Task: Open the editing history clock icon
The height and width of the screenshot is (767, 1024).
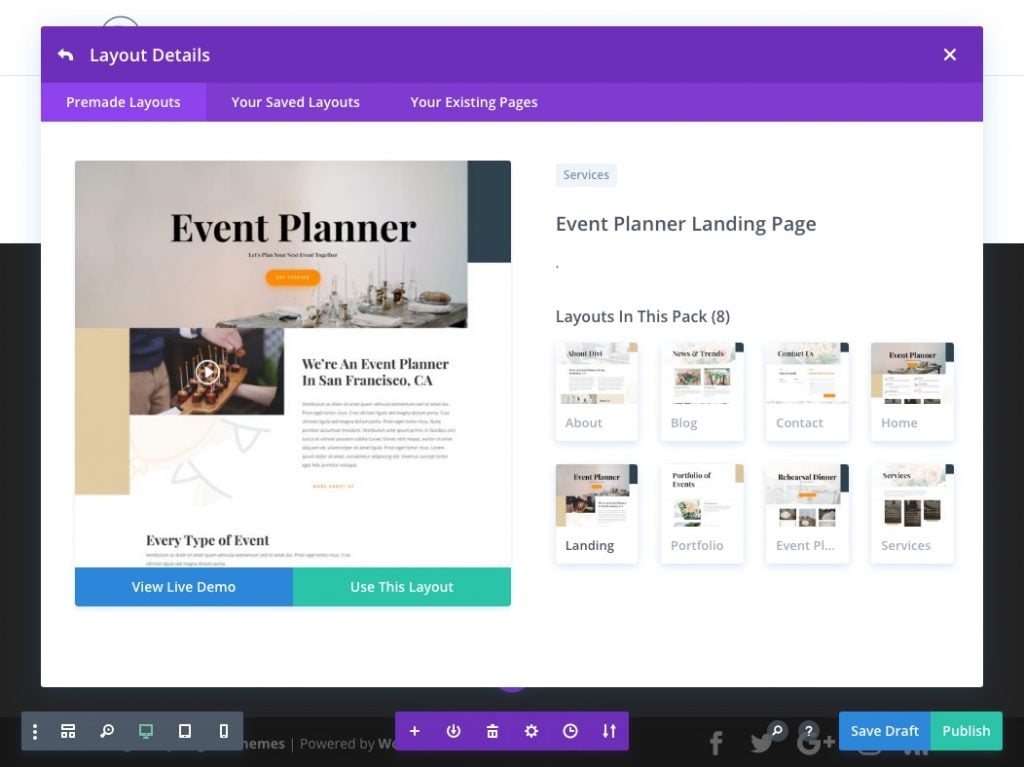Action: coord(570,731)
